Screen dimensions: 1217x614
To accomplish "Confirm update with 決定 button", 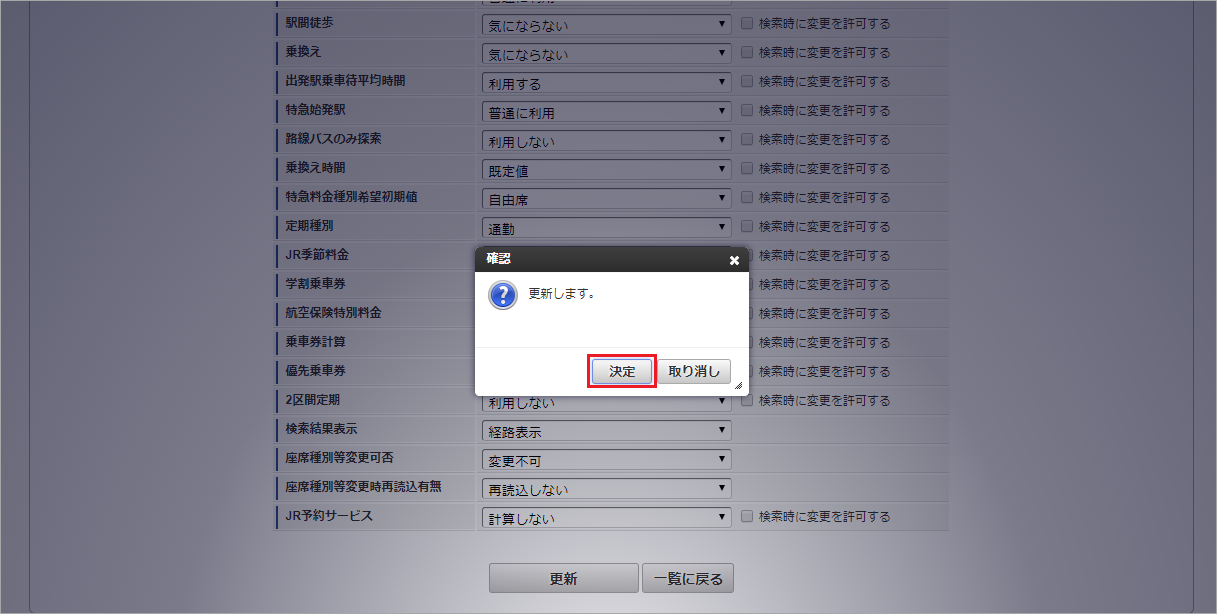I will click(x=622, y=371).
